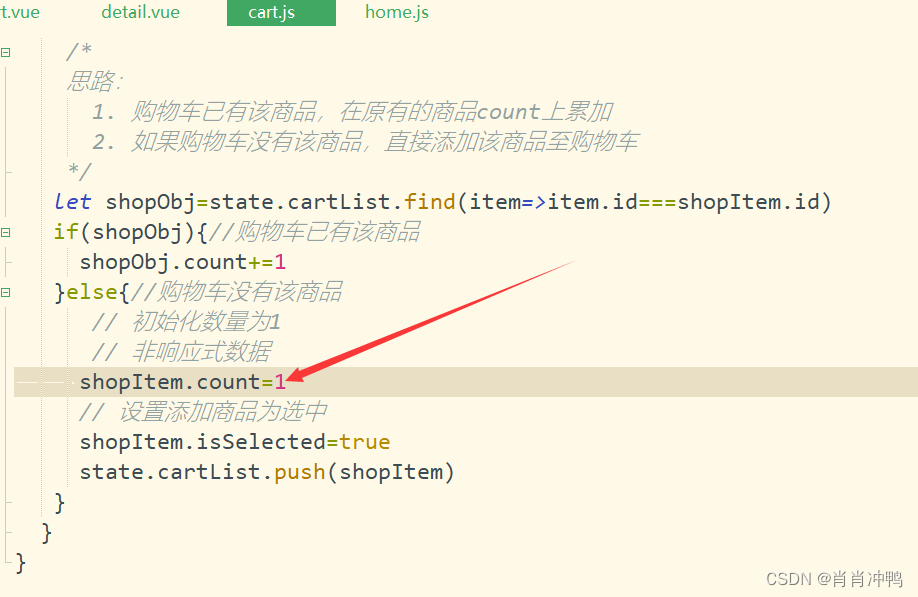
Task: Click the 'push' method name
Action: pos(300,472)
